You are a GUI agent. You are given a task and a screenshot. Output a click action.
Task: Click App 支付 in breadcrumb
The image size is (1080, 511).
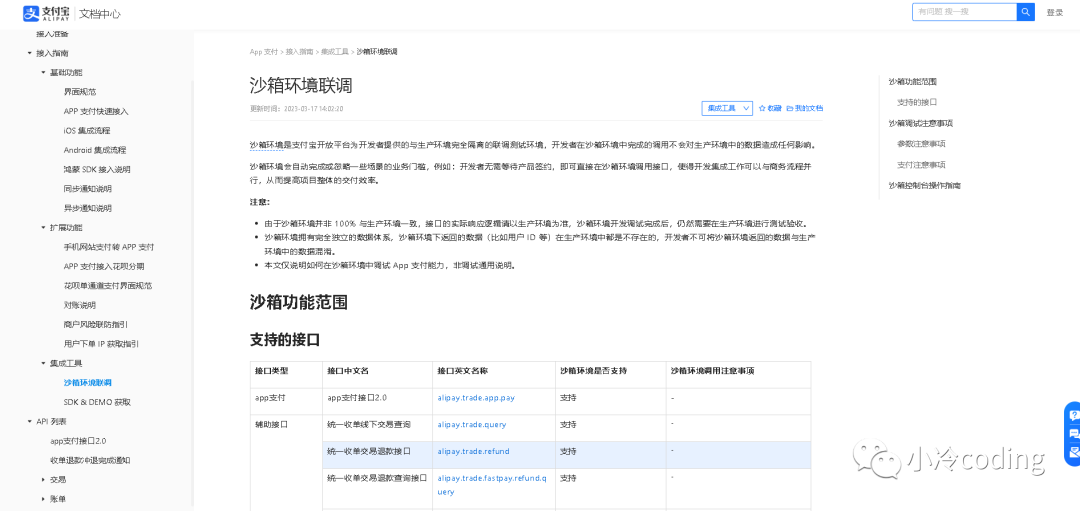(x=264, y=52)
